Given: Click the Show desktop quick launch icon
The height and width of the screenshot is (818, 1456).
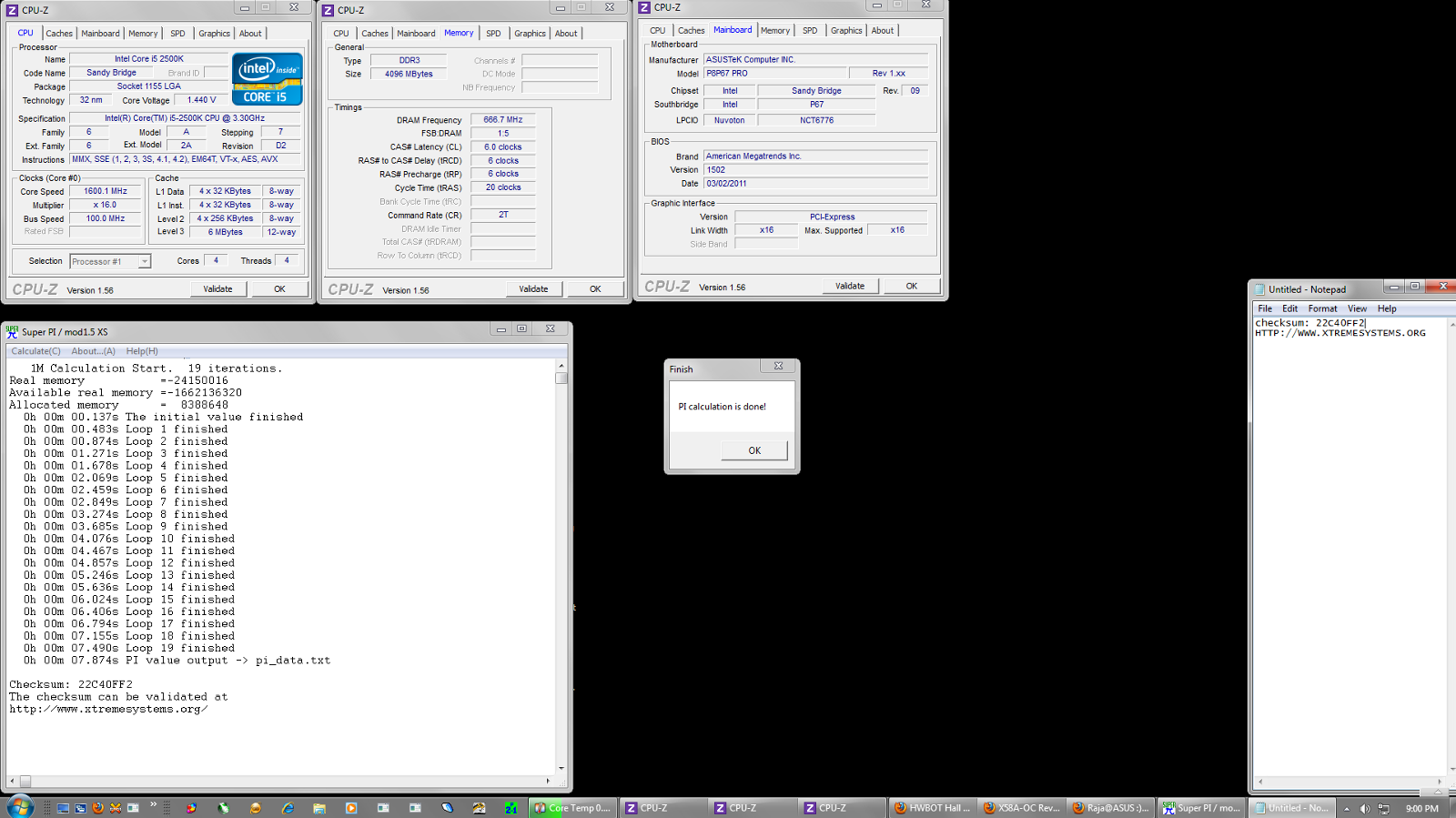Looking at the screenshot, I should (x=63, y=808).
